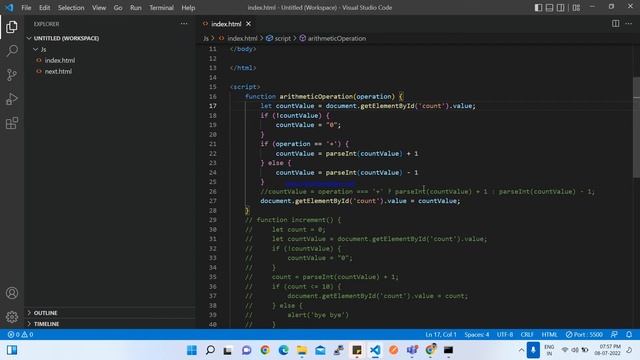Image resolution: width=640 pixels, height=360 pixels.
Task: Click line number 21 in the gutter
Action: [x=212, y=144]
